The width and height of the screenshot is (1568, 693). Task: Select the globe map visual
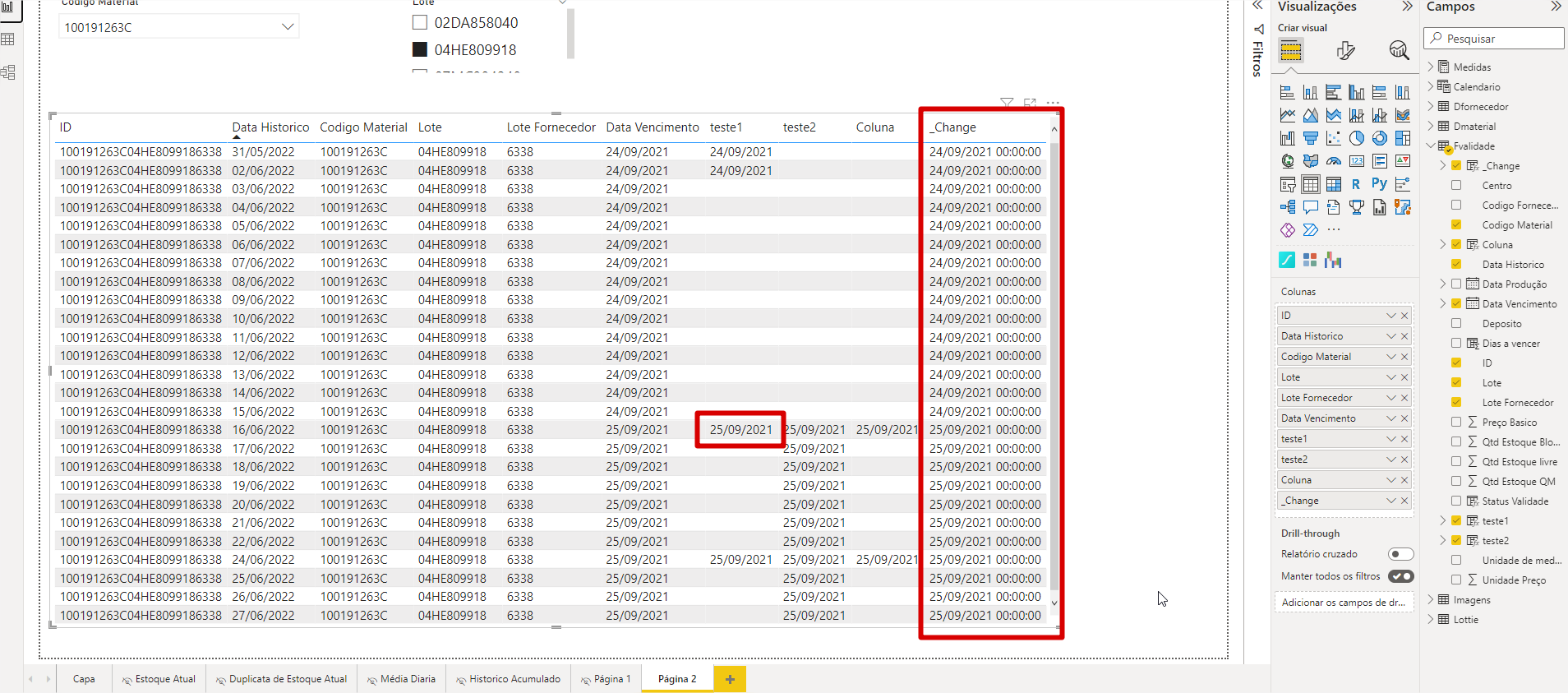tap(1288, 161)
